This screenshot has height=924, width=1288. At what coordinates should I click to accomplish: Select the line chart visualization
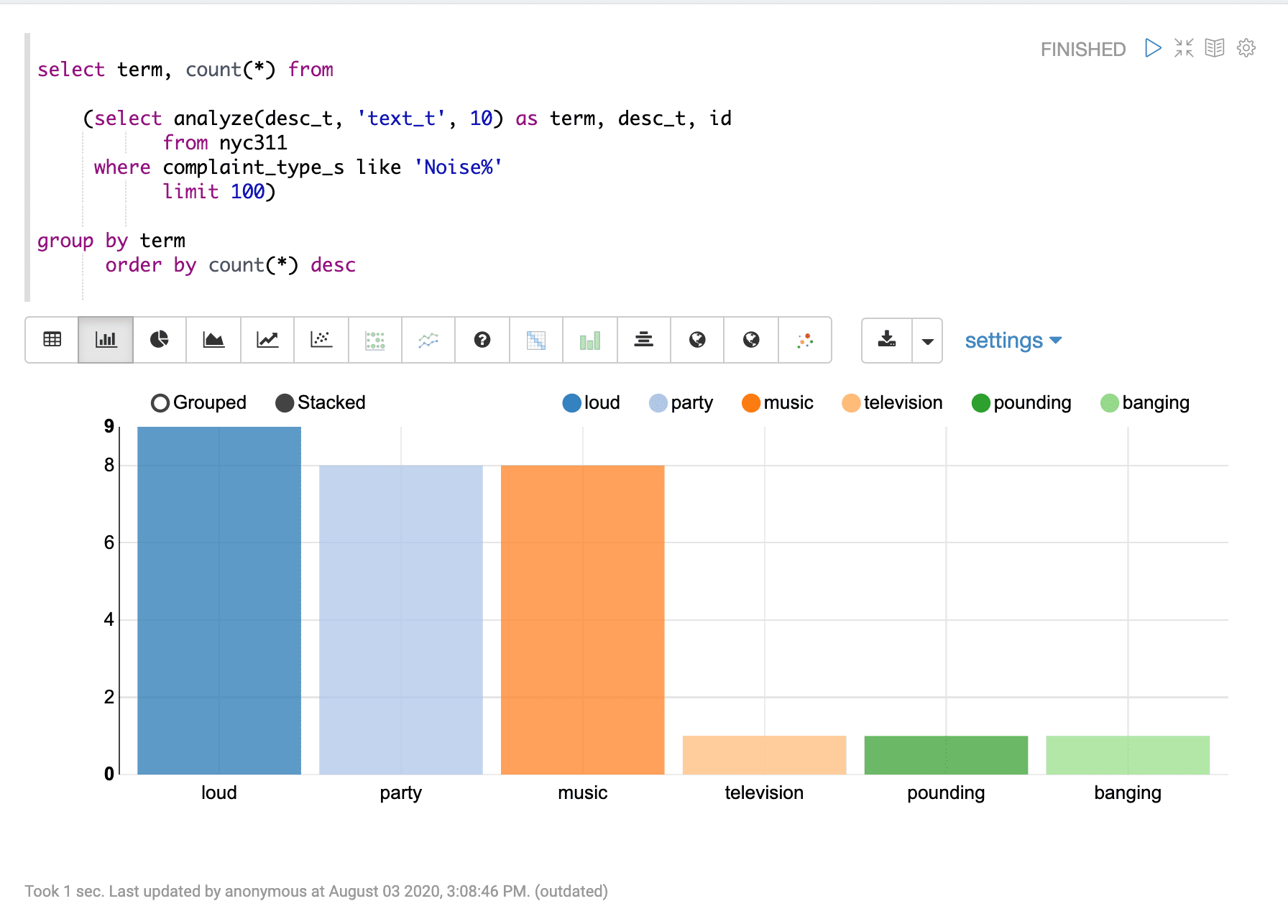pyautogui.click(x=267, y=341)
